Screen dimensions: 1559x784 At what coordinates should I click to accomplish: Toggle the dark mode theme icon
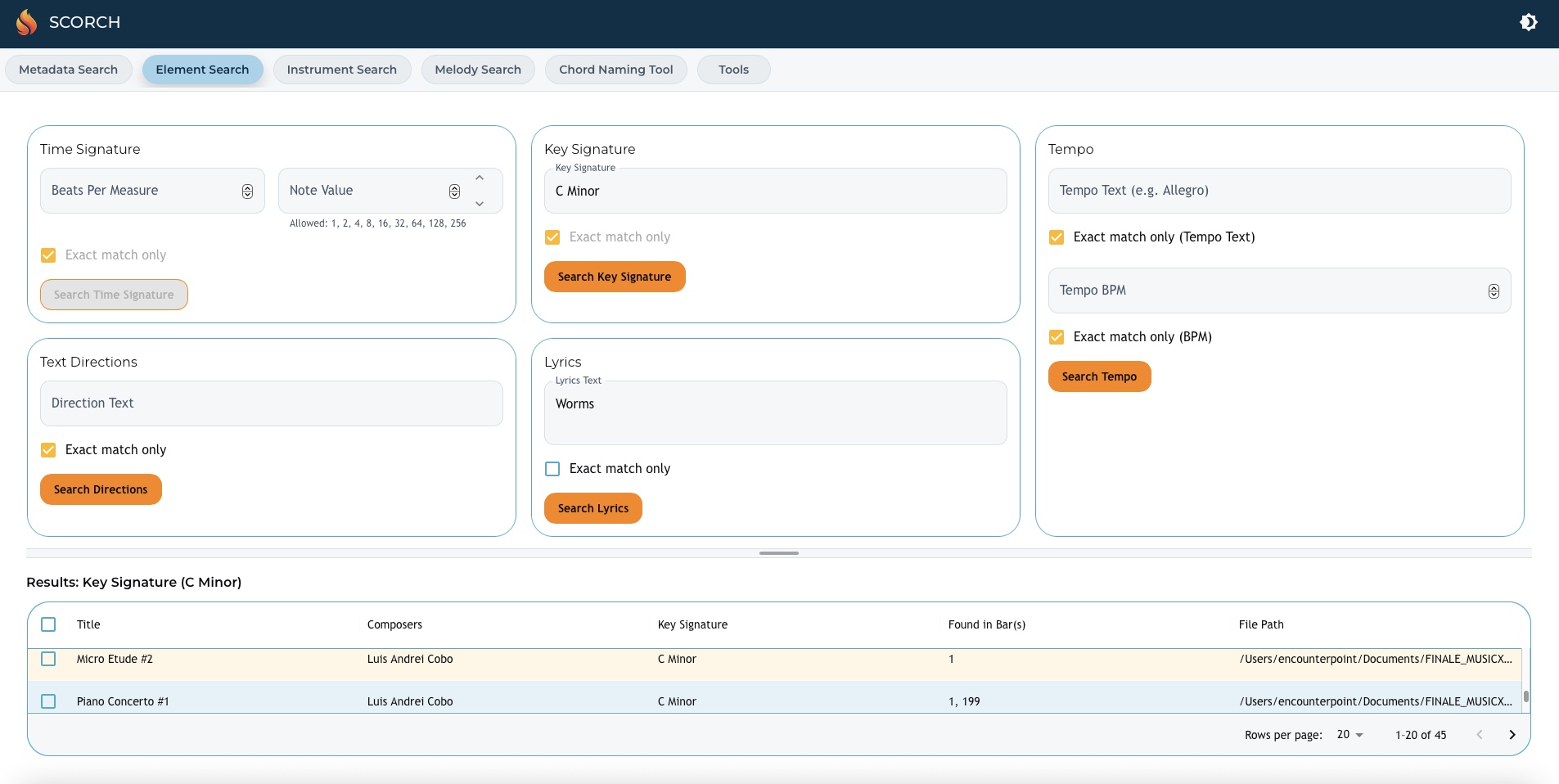click(1528, 22)
